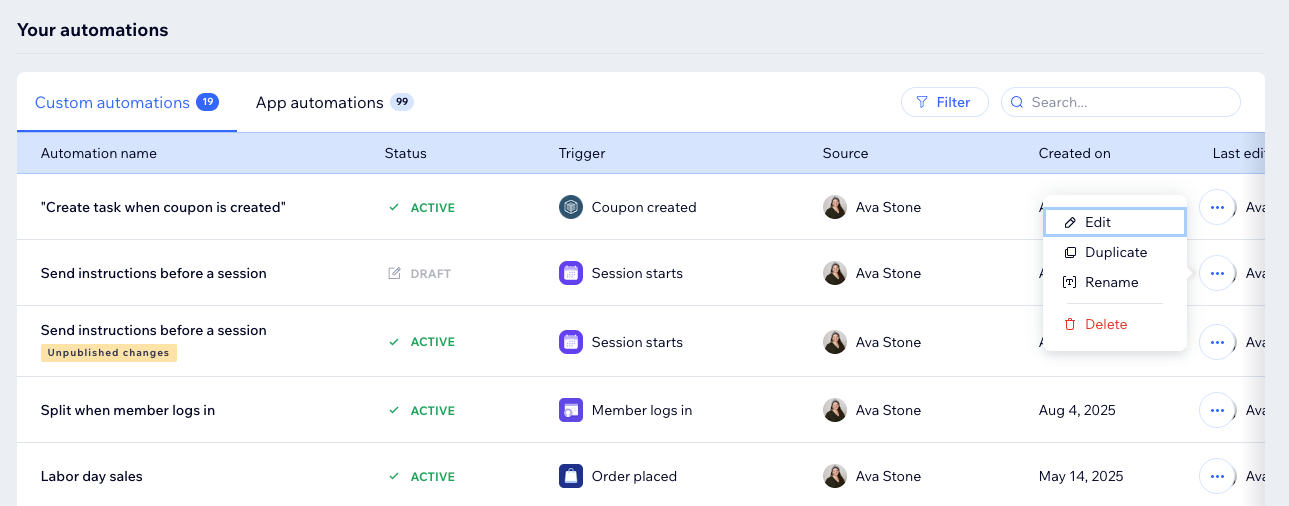Image resolution: width=1289 pixels, height=506 pixels.
Task: Open the Filter button
Action: (x=944, y=102)
